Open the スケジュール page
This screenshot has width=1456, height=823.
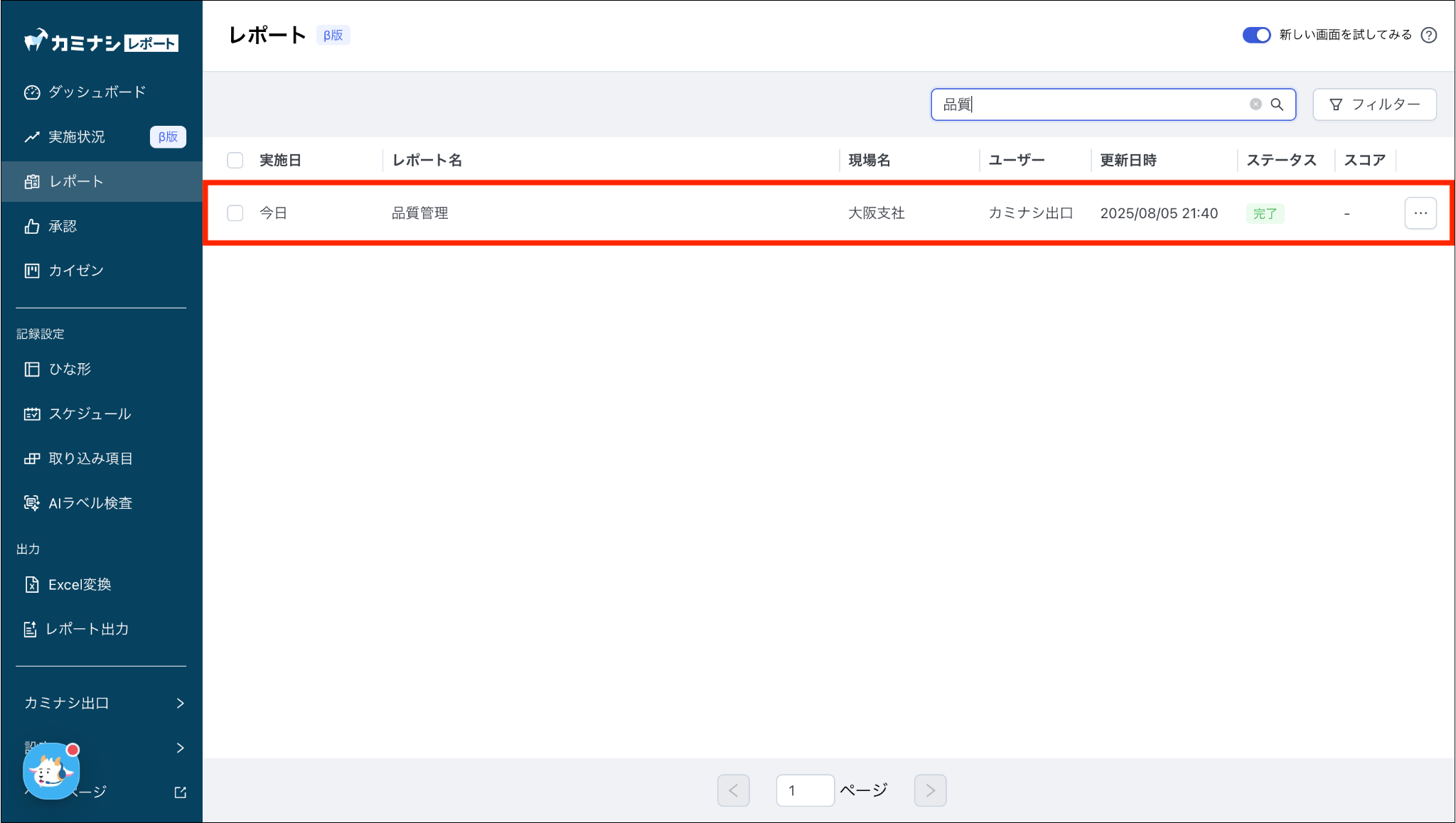(x=90, y=414)
